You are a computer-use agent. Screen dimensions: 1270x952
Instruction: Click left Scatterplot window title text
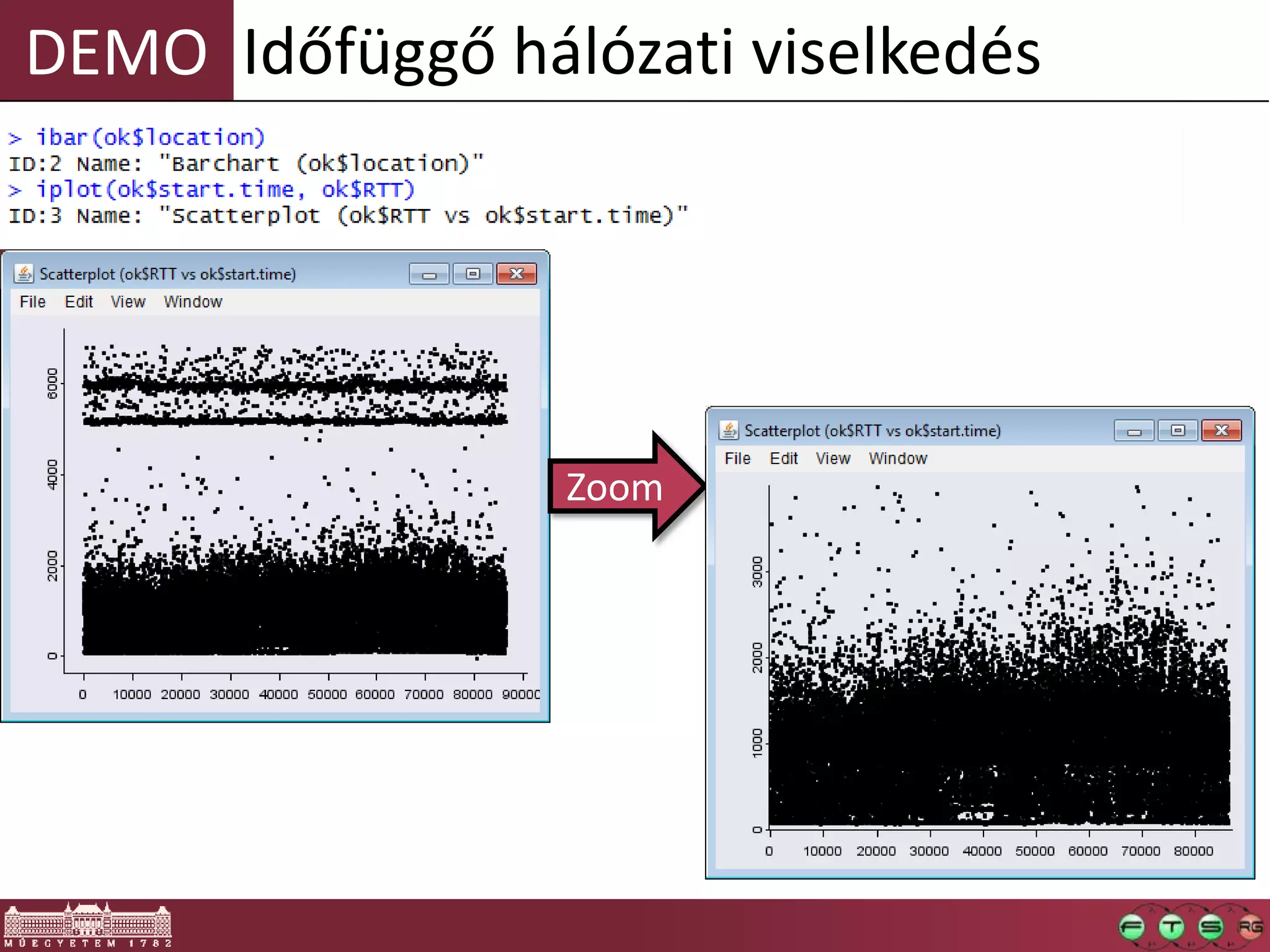coord(167,274)
